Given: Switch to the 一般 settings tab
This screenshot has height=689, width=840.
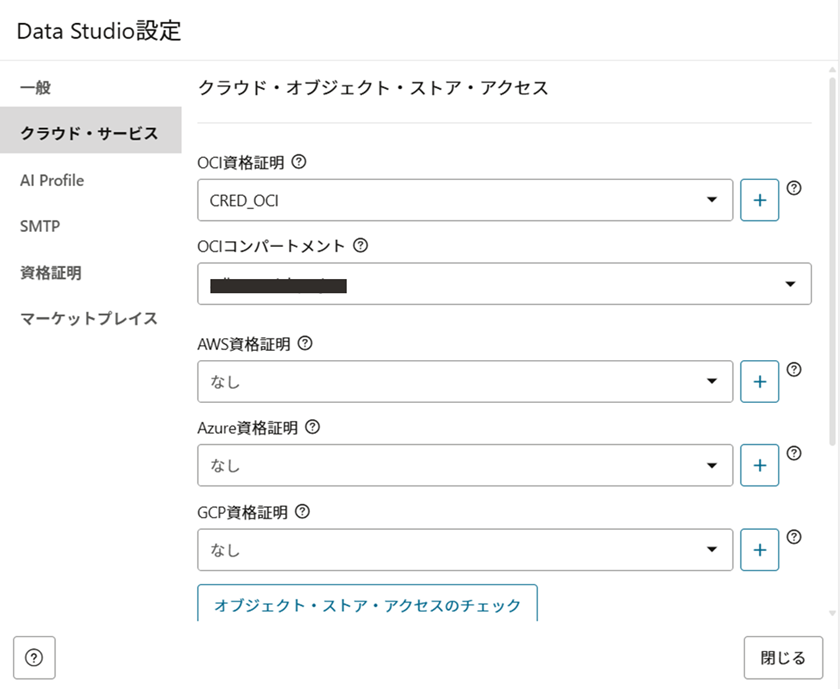Looking at the screenshot, I should [36, 88].
